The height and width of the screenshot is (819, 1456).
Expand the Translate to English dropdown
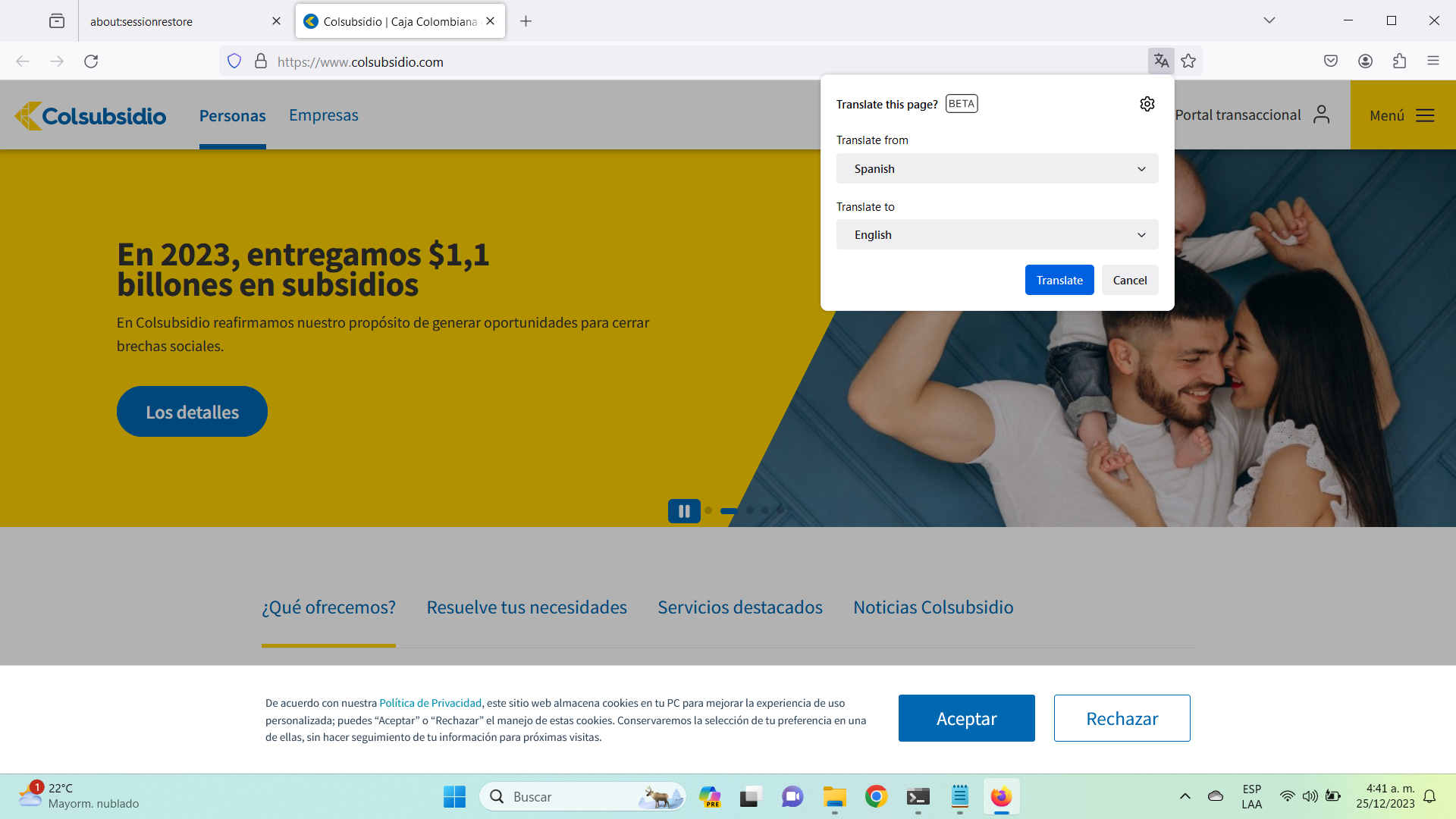pos(996,235)
